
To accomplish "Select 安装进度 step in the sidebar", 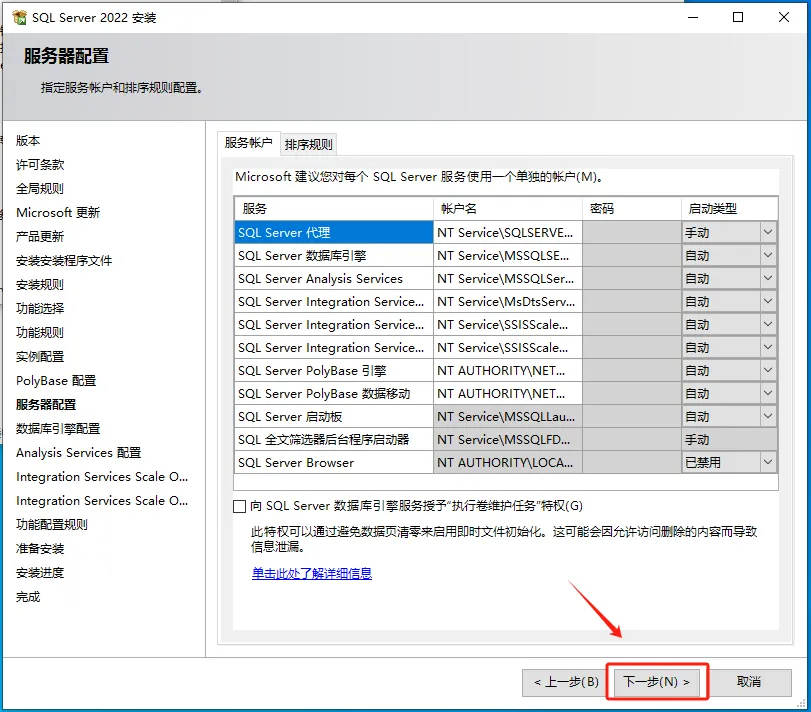I will click(x=40, y=573).
